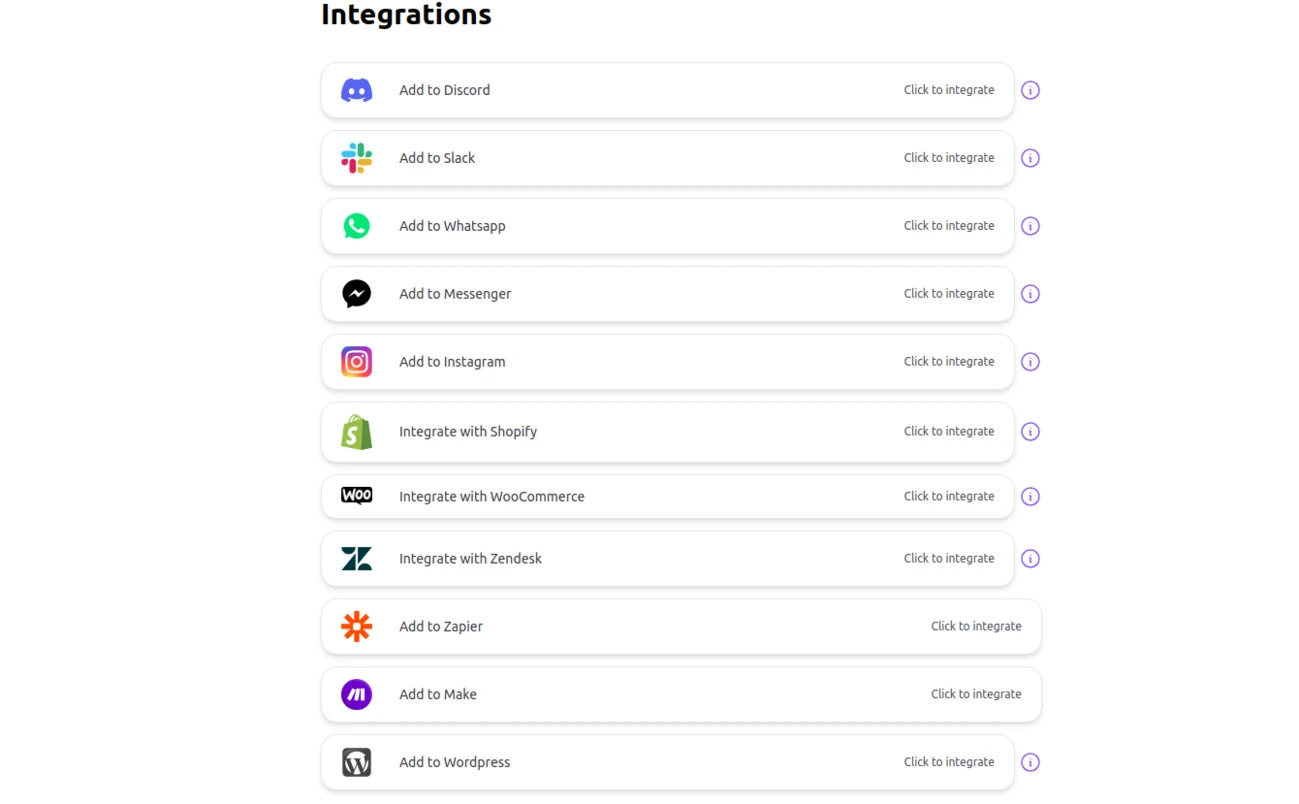Open info tooltip for Instagram integration

tap(1030, 361)
